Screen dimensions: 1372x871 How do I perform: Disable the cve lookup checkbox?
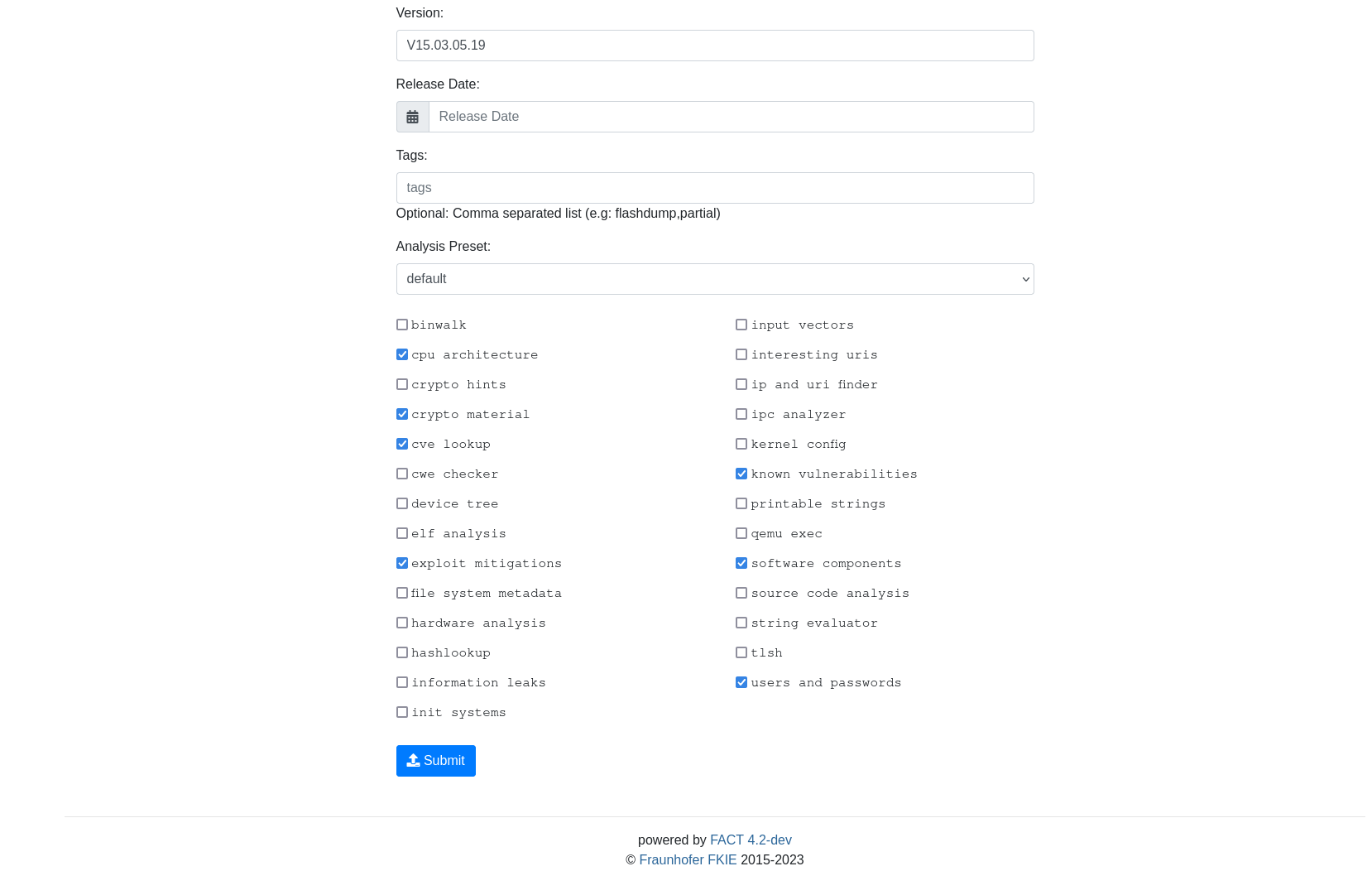402,445
